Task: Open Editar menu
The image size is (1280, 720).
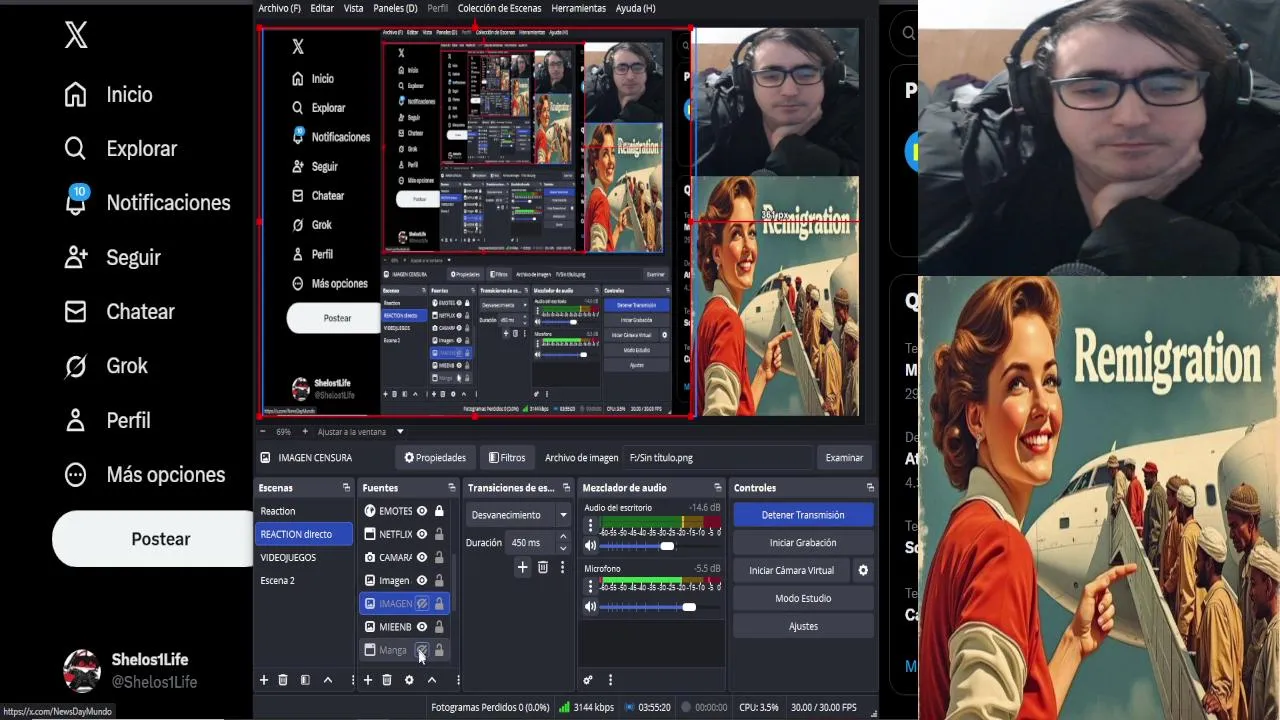Action: tap(322, 8)
